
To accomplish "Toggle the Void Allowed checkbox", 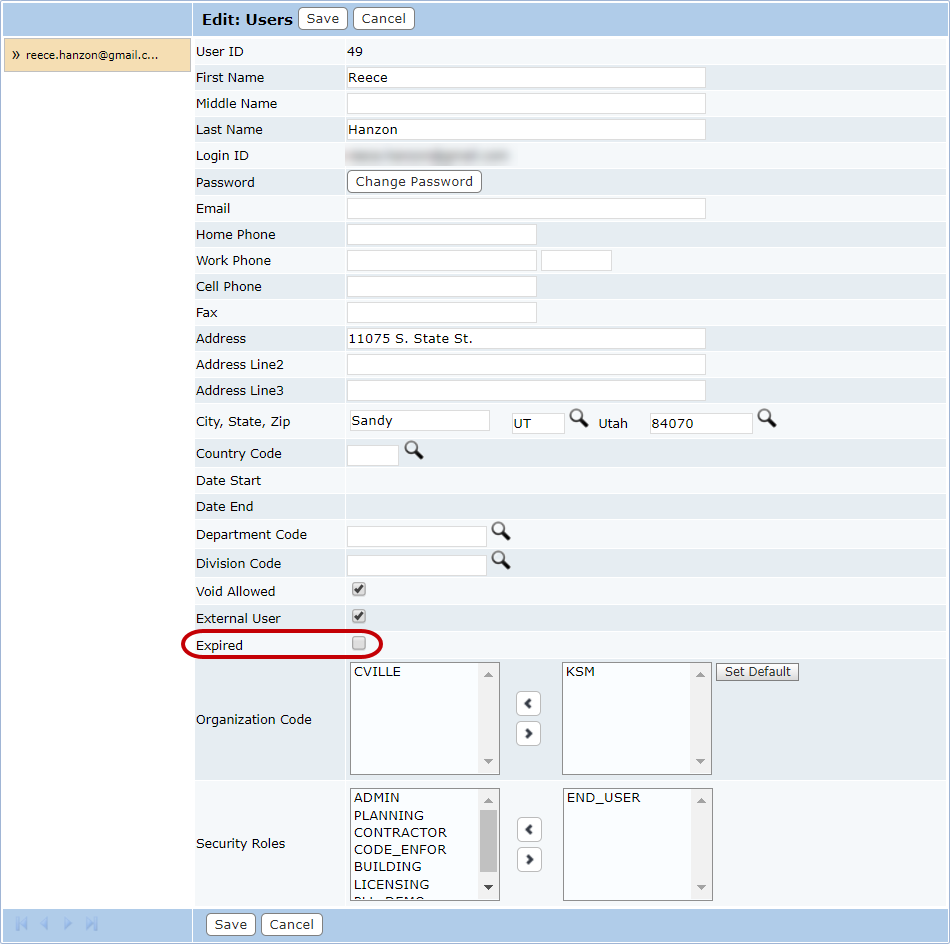I will pos(359,590).
